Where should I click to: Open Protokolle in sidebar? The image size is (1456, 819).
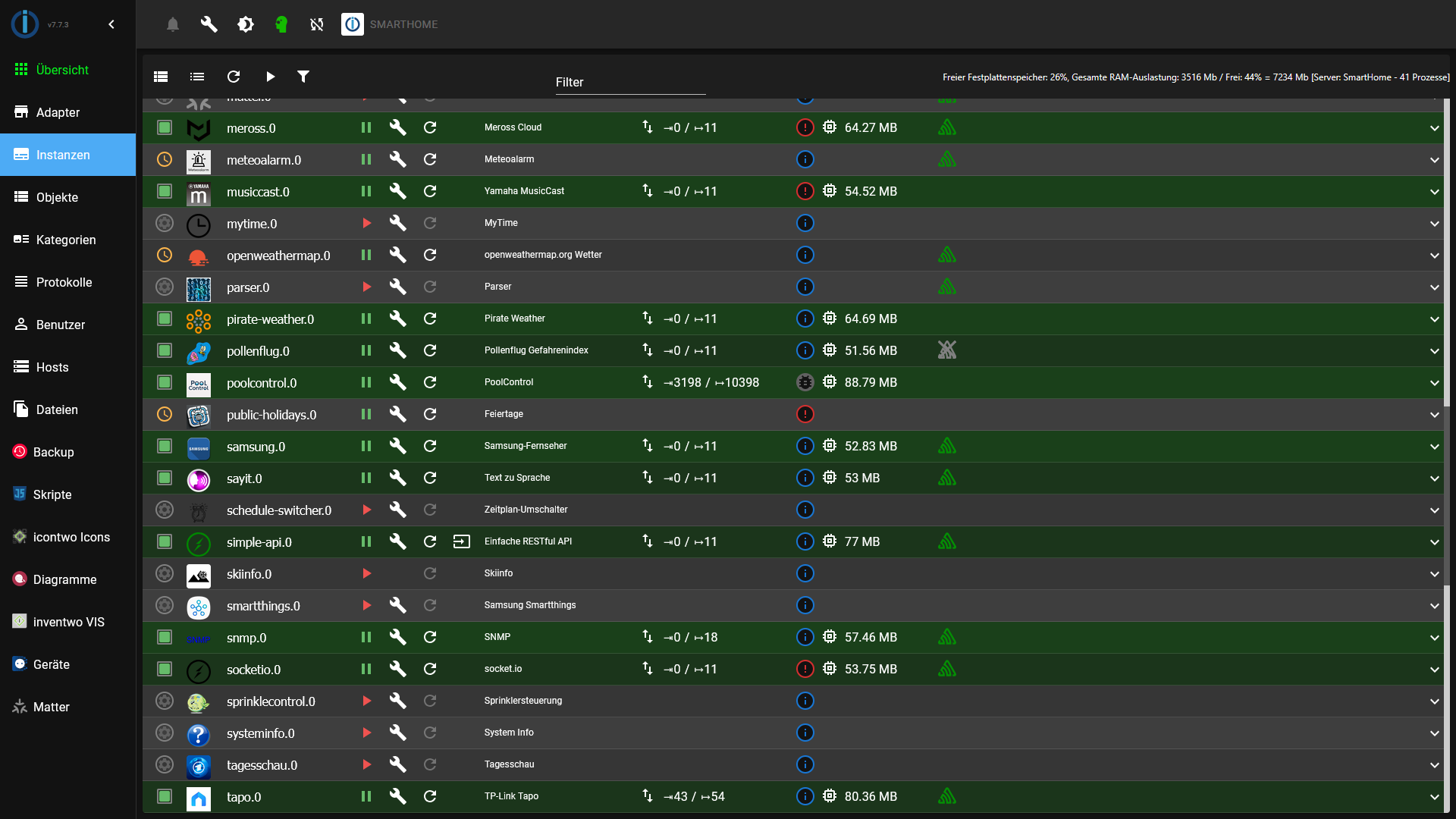[64, 282]
